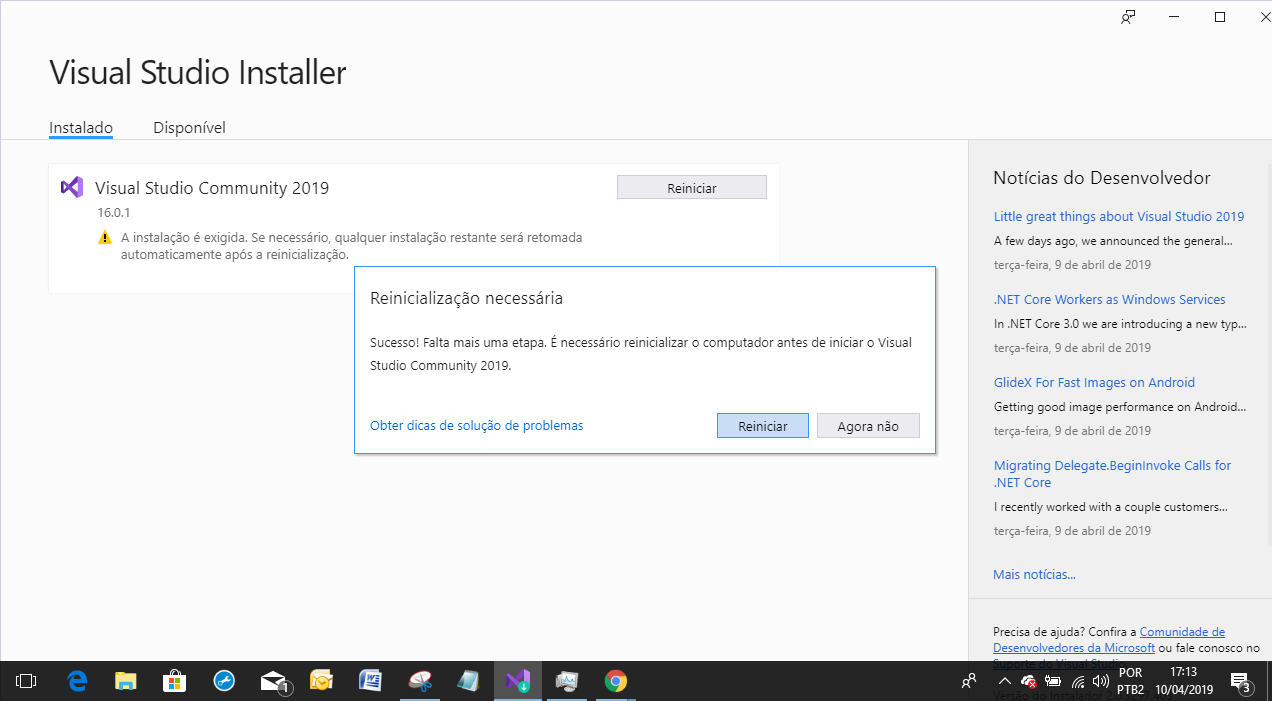1272x701 pixels.
Task: Open the Snipping Tool from the taskbar
Action: pyautogui.click(x=420, y=681)
